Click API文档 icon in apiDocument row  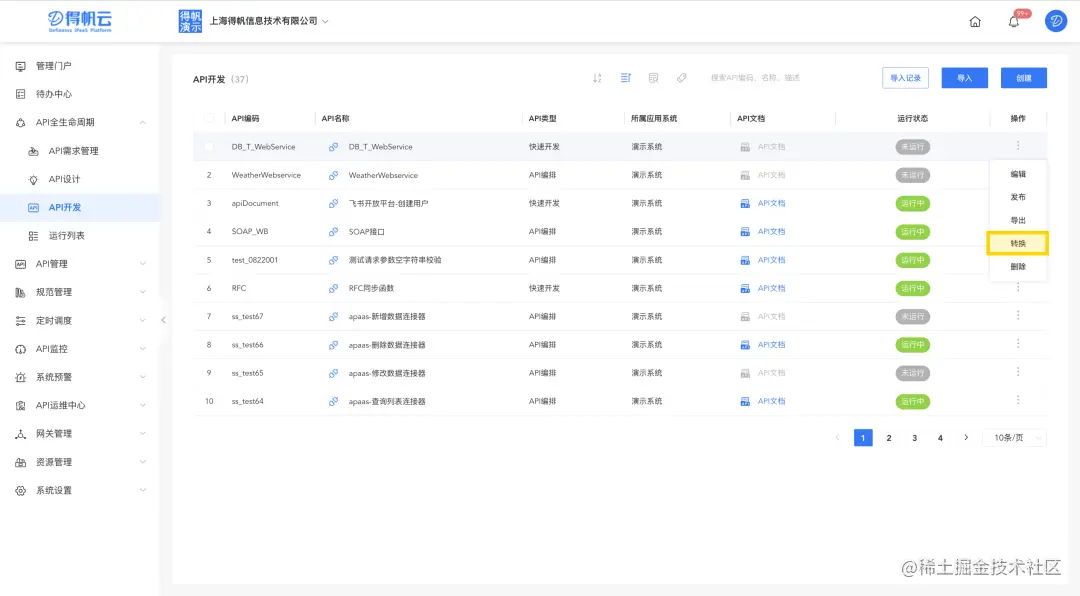pyautogui.click(x=745, y=203)
